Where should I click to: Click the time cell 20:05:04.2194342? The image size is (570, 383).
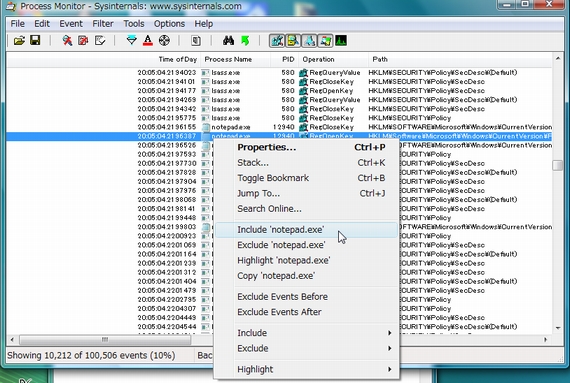pos(166,109)
